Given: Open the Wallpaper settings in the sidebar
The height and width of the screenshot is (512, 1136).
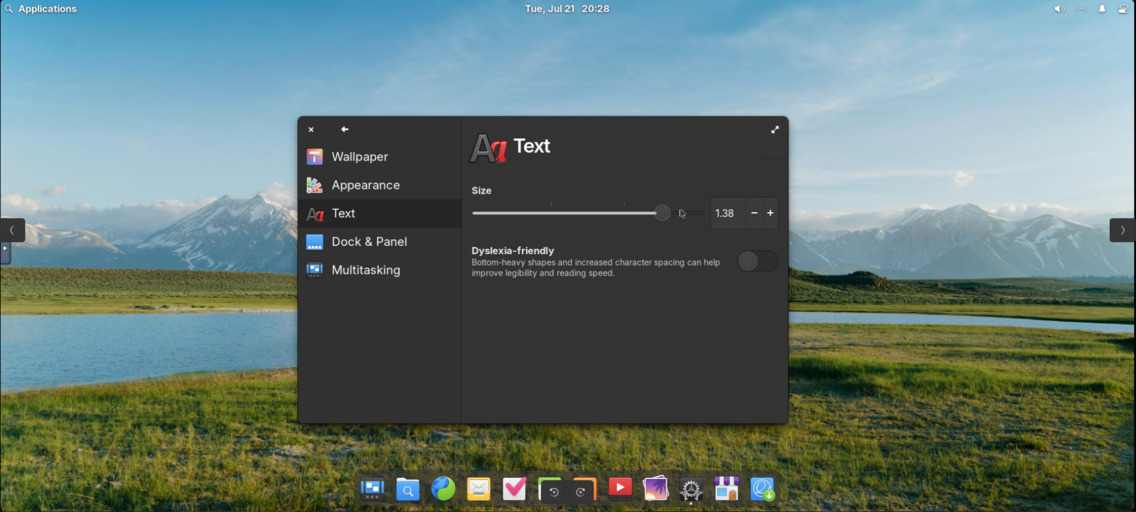Looking at the screenshot, I should pos(380,156).
